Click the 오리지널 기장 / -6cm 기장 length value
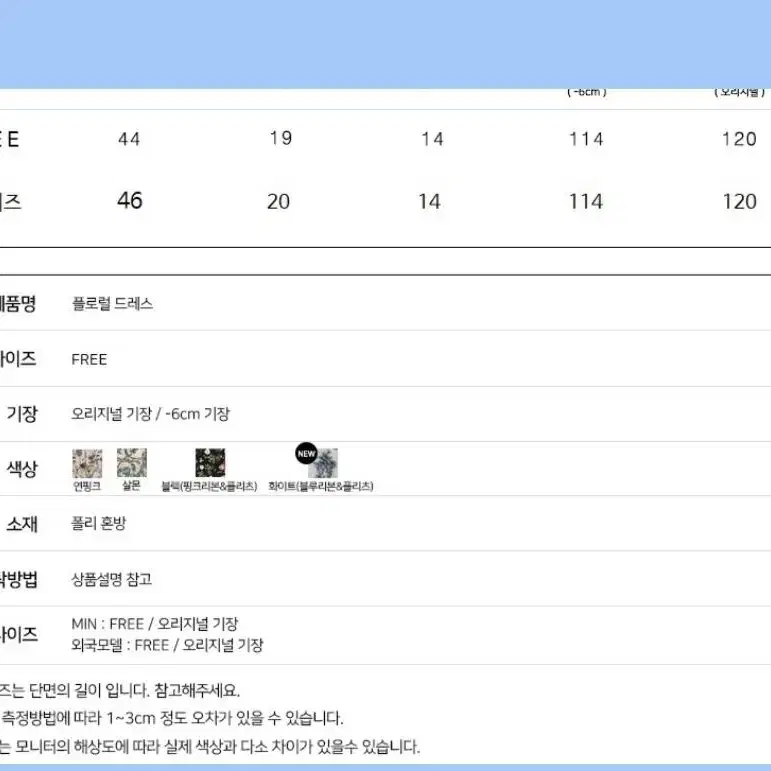The width and height of the screenshot is (771, 771). coord(150,414)
